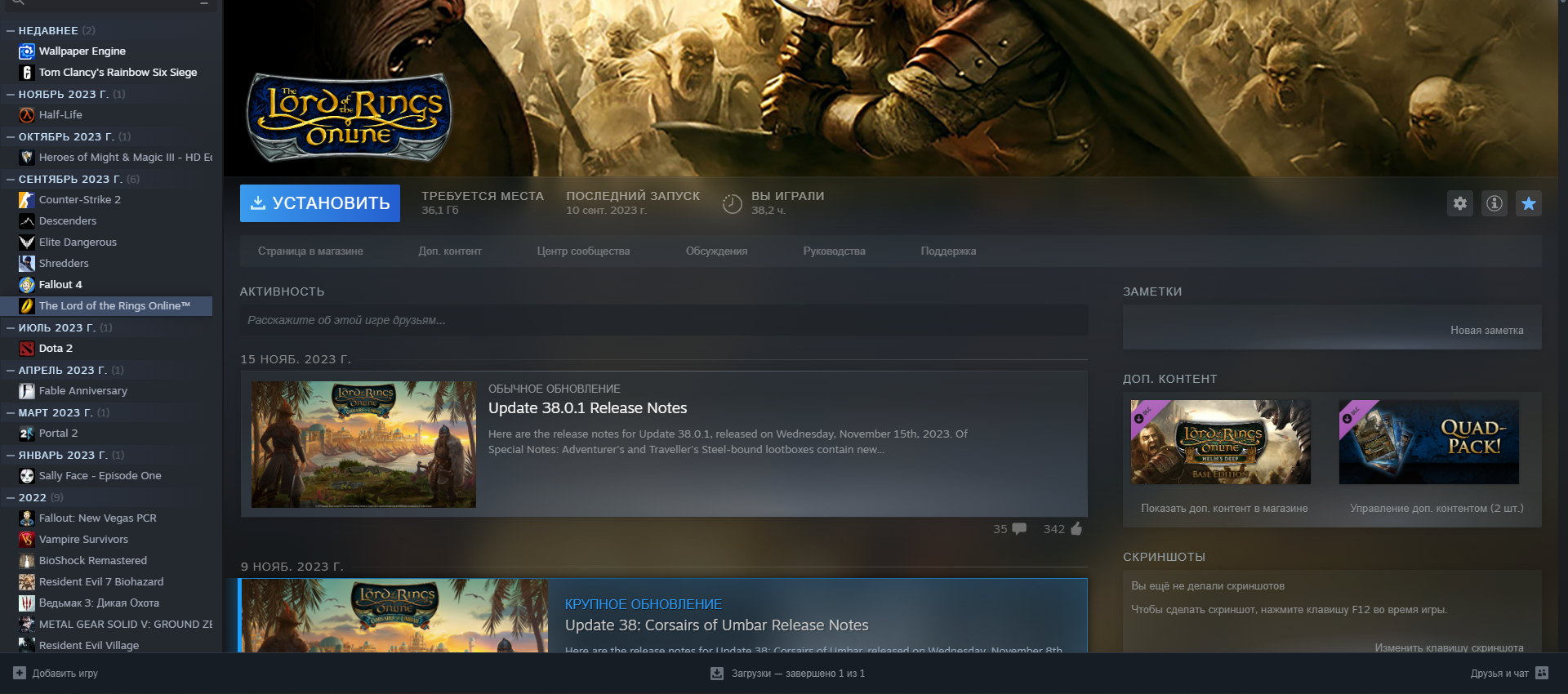Collapse the СЕНТЯБРЬ 2023 Г. group
Viewport: 1568px width, 694px height.
pyautogui.click(x=11, y=180)
